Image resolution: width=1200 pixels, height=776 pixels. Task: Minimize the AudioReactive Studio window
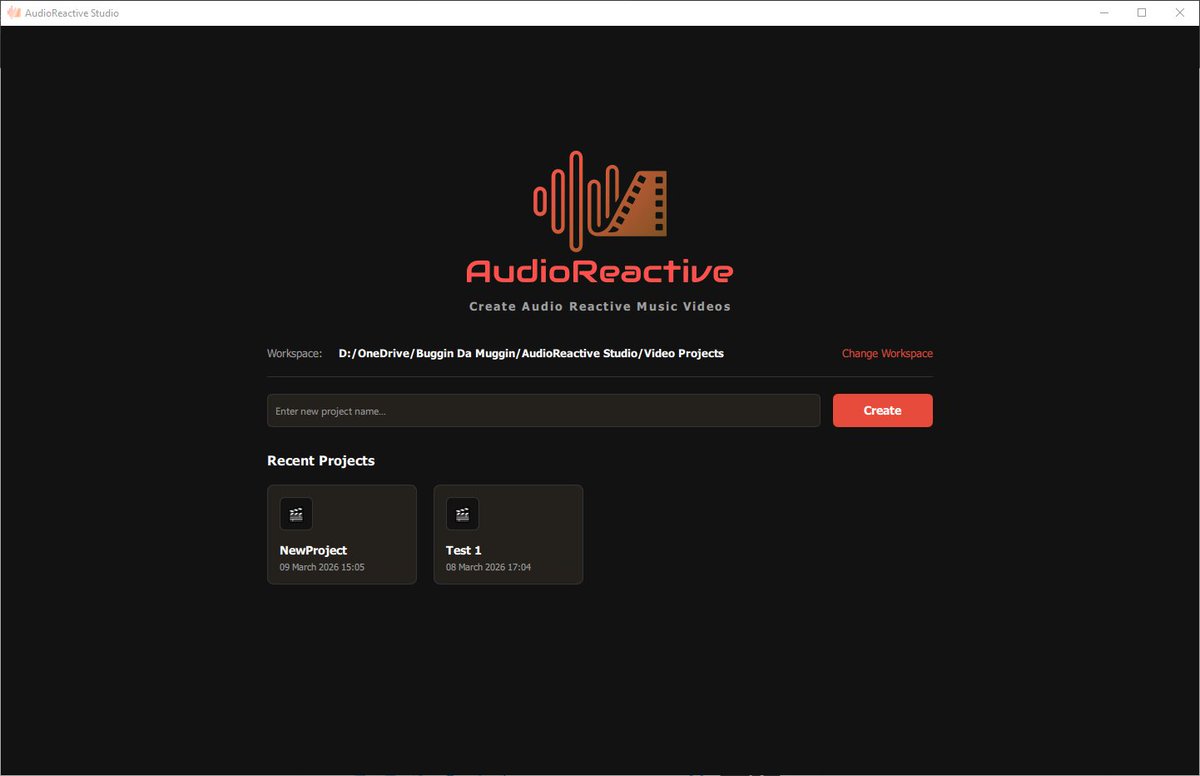point(1104,13)
